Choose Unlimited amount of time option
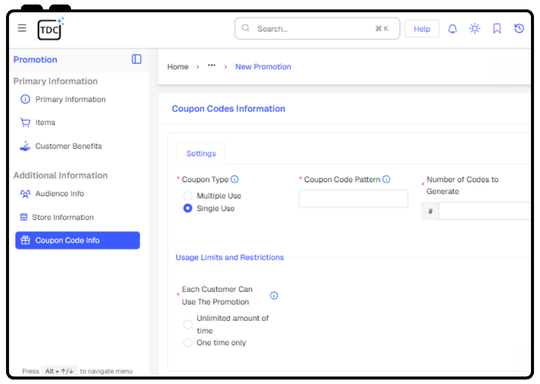 [x=188, y=324]
